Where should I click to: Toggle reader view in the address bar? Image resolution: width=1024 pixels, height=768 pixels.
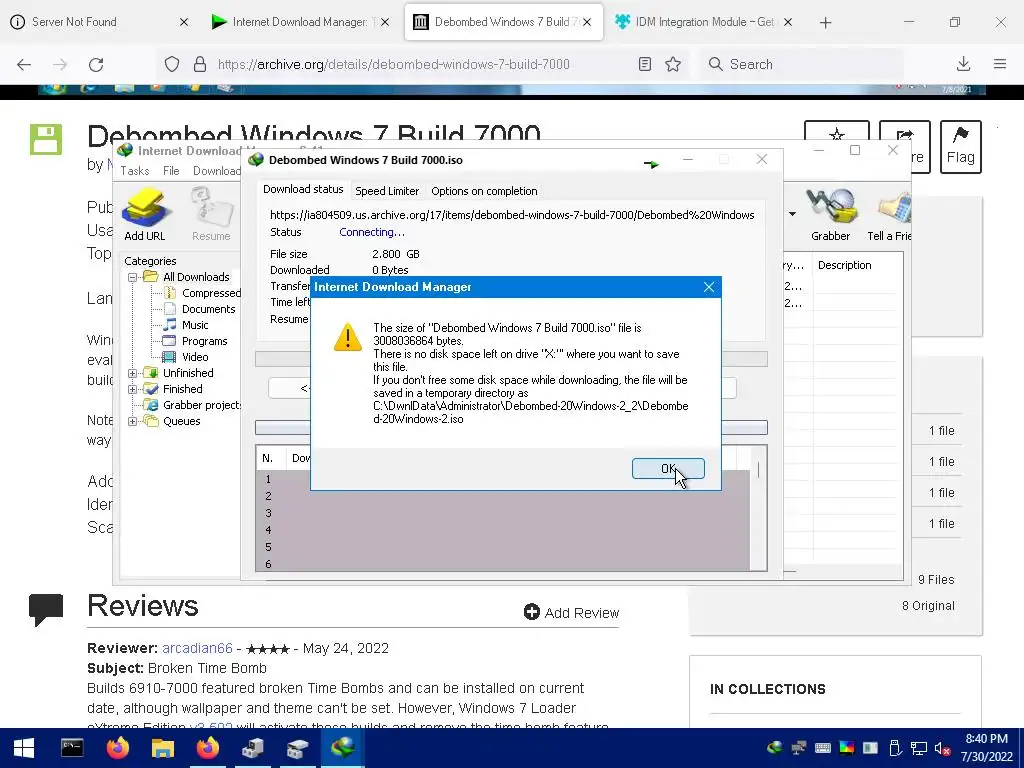click(x=645, y=64)
